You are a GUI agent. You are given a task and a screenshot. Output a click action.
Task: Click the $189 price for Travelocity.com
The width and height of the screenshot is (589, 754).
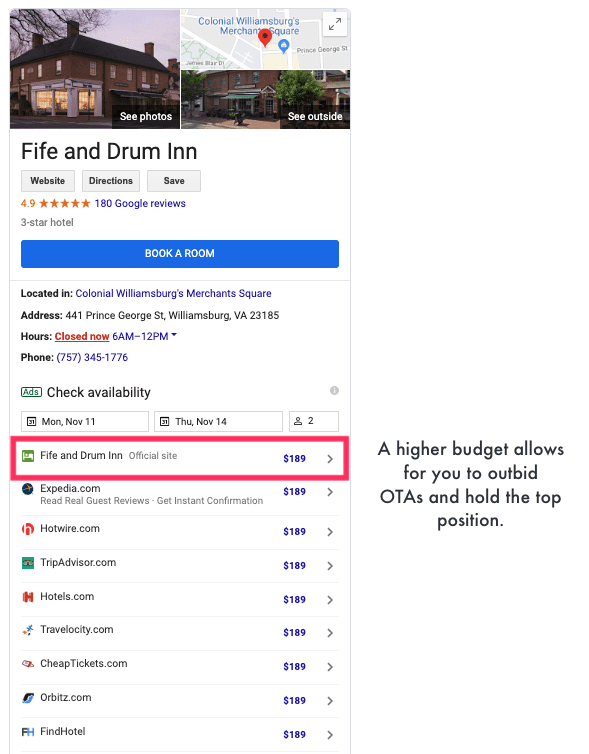[x=294, y=633]
